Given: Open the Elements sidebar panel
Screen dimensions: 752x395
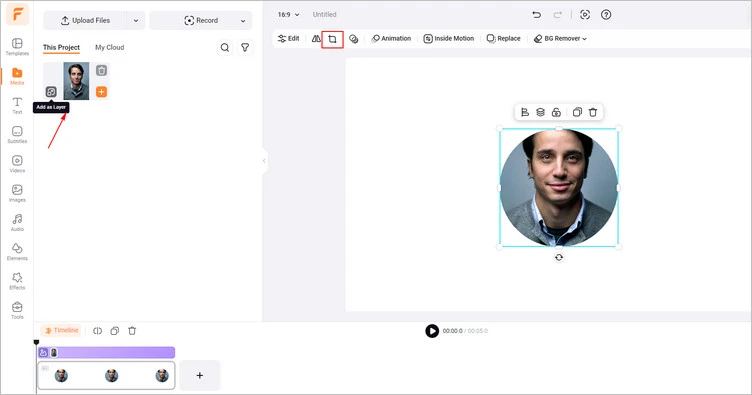Looking at the screenshot, I should tap(17, 252).
